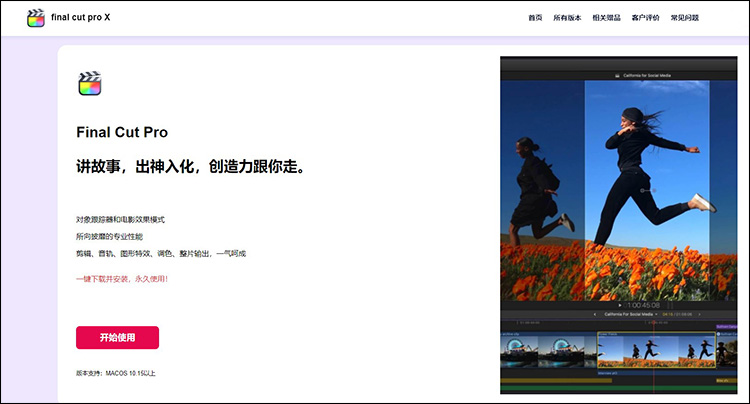Click the Final Cut Pro interface preview image
The image size is (750, 404).
pyautogui.click(x=618, y=225)
